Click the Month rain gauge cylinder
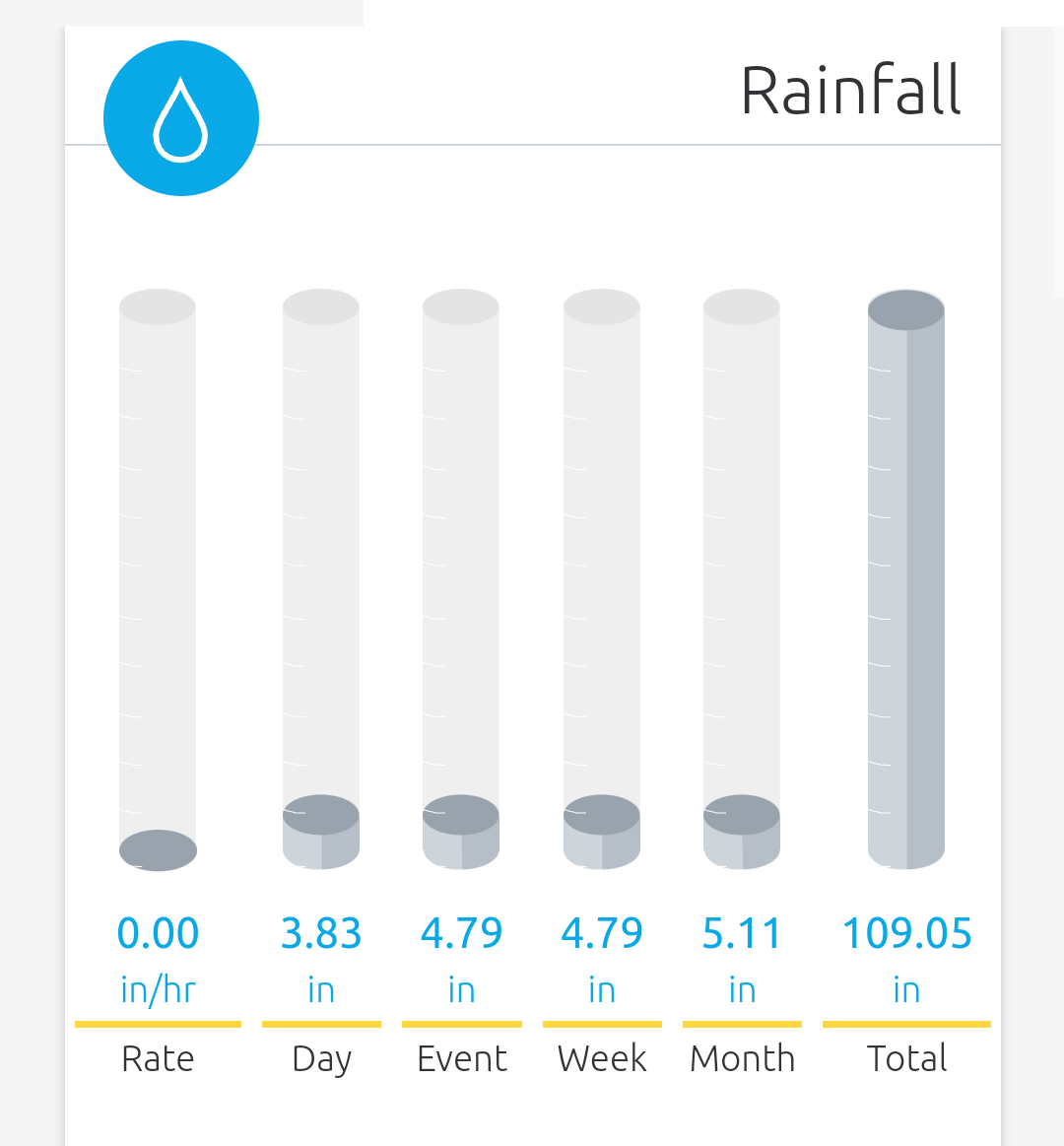This screenshot has width=1064, height=1146. (742, 578)
